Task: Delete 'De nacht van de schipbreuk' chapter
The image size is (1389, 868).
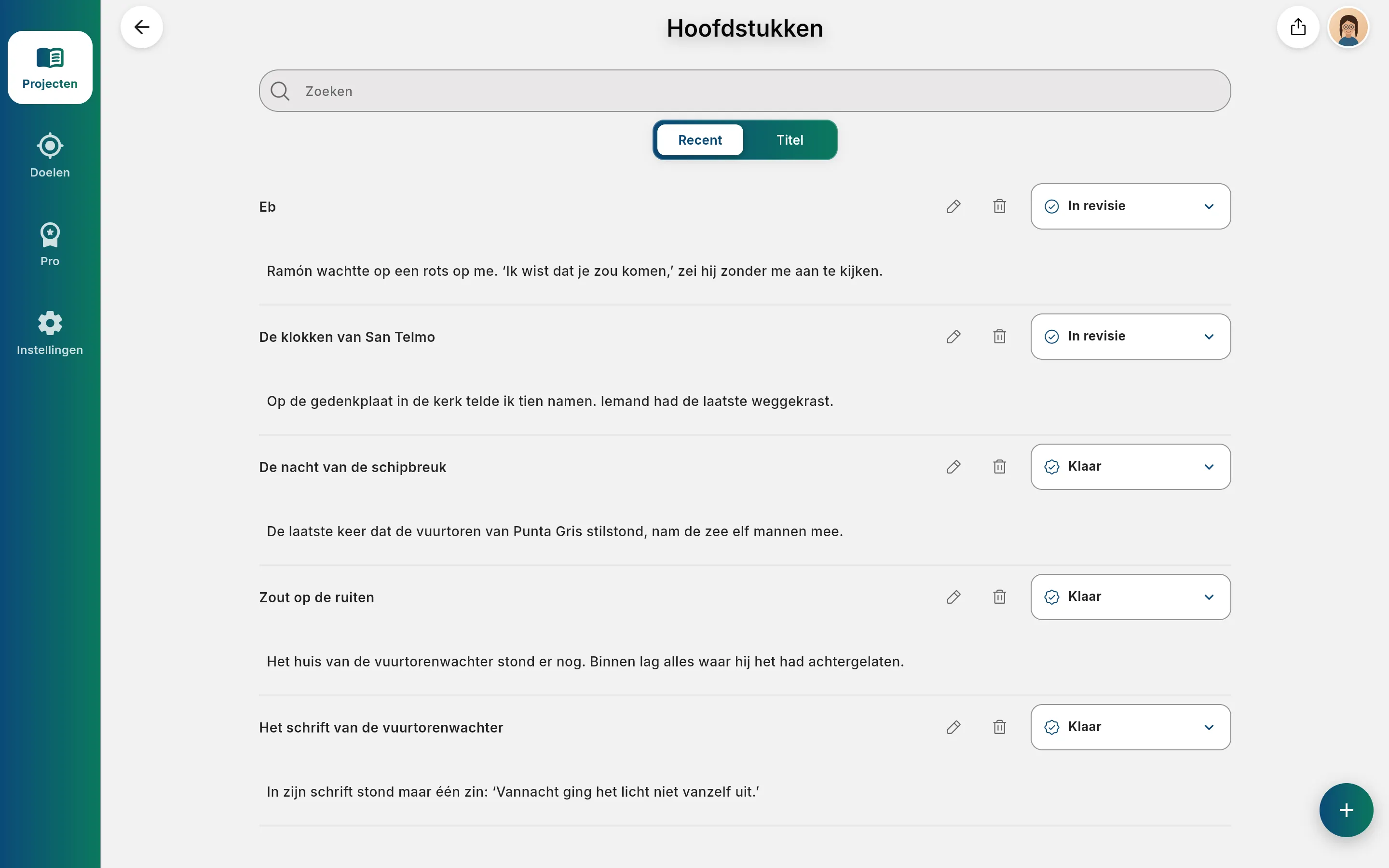Action: [1000, 467]
